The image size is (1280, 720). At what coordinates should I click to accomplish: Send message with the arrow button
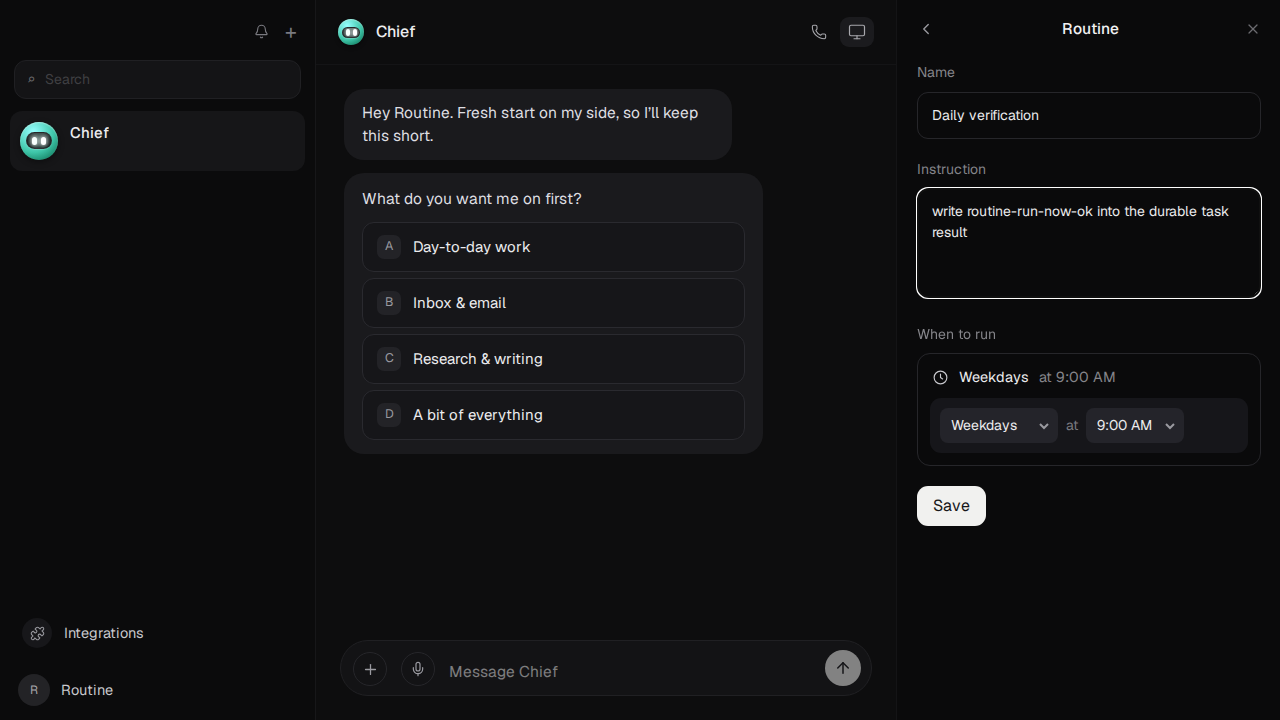(843, 669)
